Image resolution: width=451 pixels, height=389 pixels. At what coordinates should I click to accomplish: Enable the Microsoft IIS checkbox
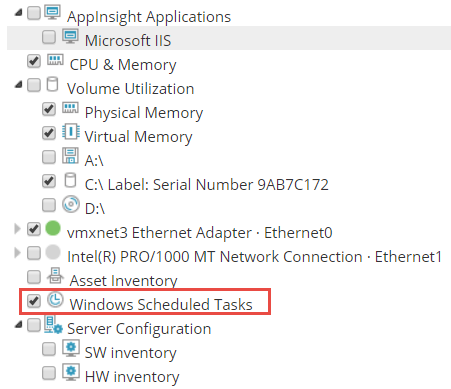(49, 37)
